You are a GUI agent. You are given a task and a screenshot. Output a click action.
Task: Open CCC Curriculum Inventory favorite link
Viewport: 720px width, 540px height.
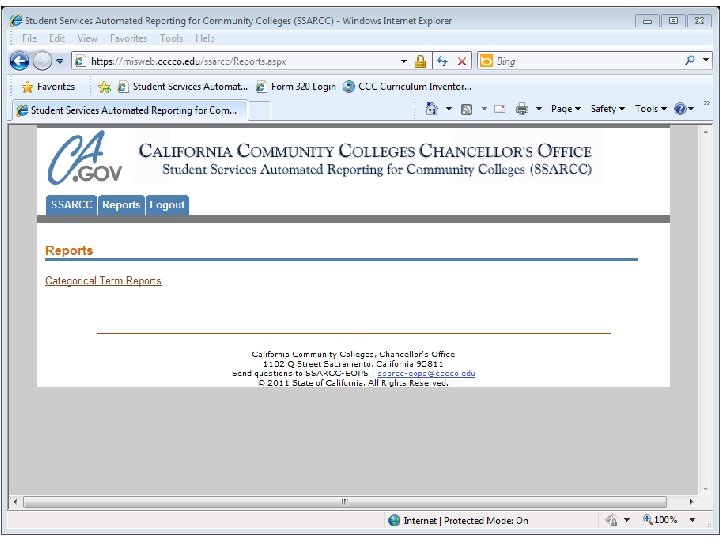(x=407, y=87)
